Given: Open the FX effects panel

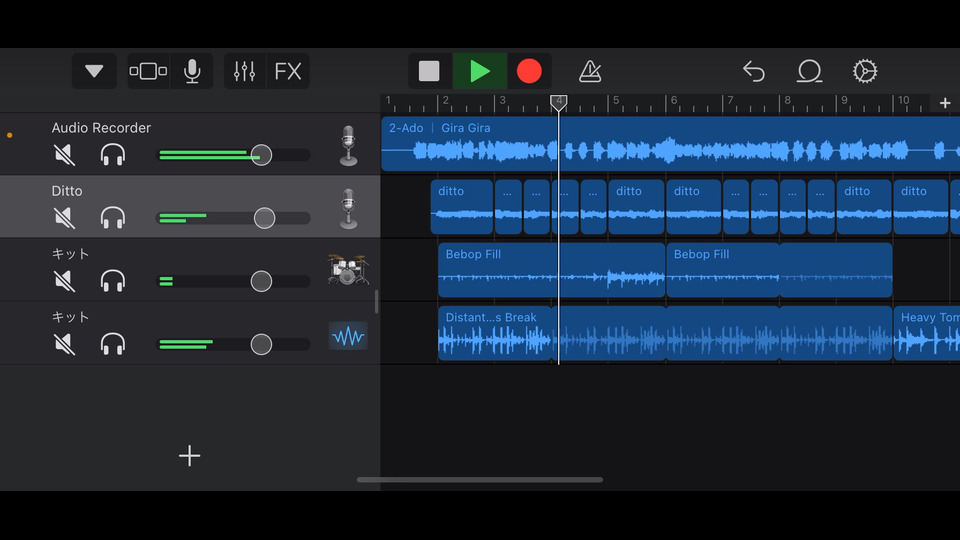Looking at the screenshot, I should pyautogui.click(x=288, y=71).
